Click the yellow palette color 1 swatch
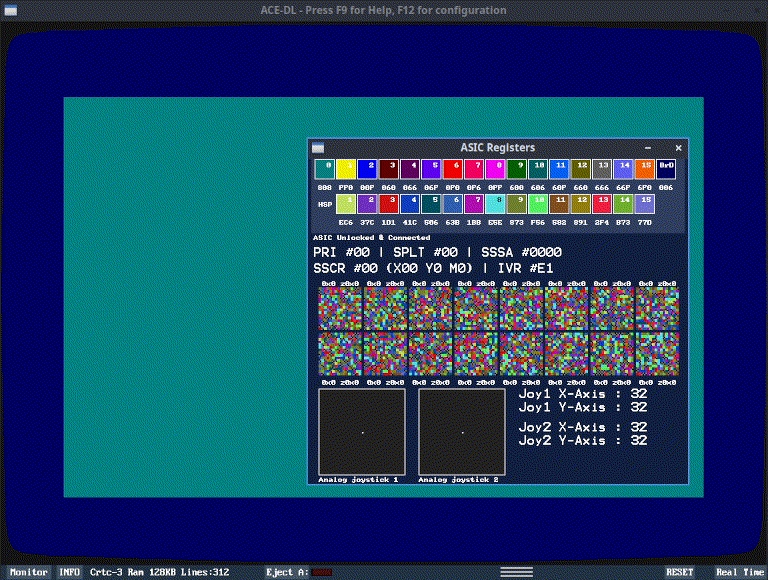768x580 pixels. coord(346,168)
